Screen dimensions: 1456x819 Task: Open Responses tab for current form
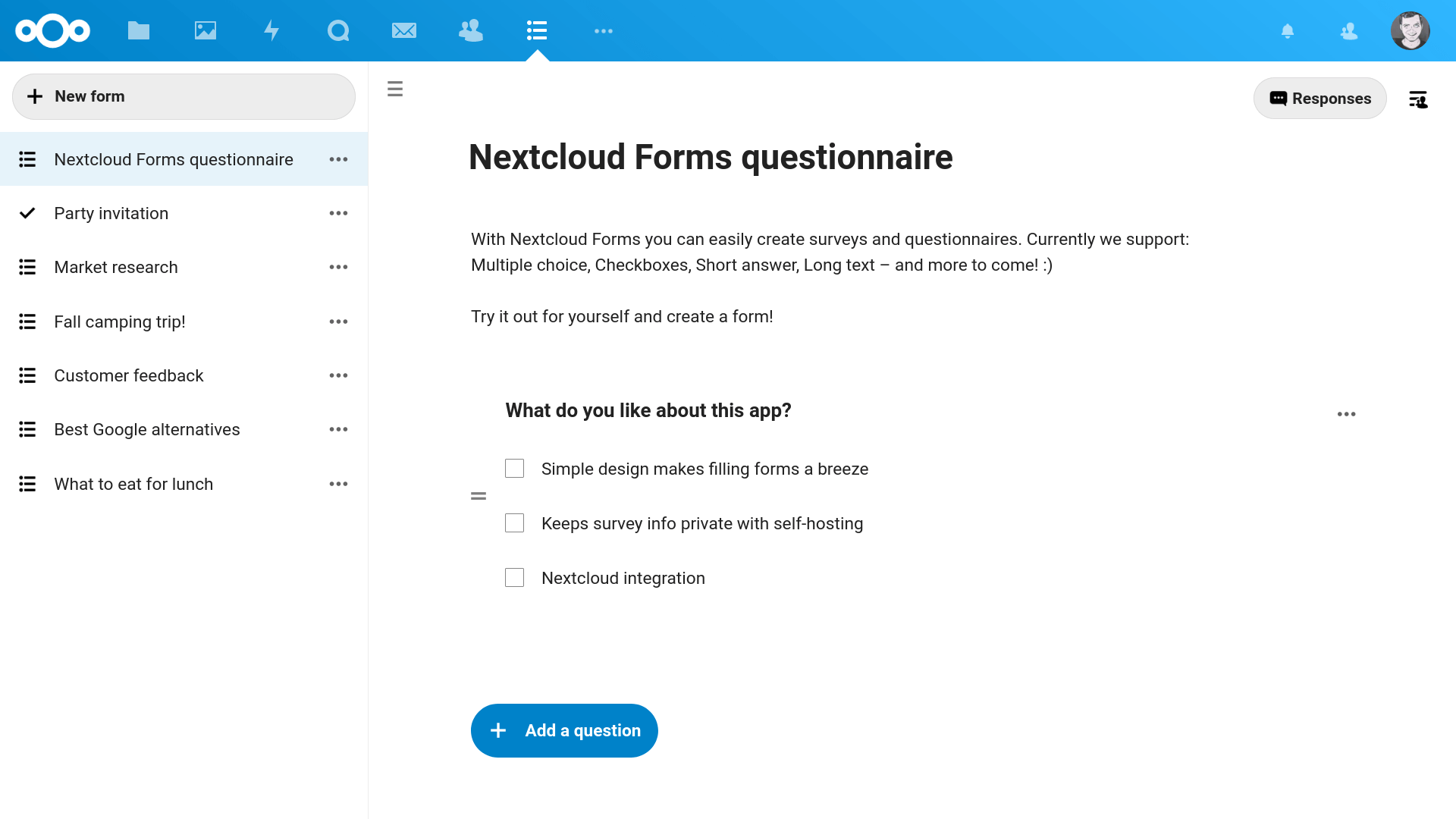pyautogui.click(x=1320, y=98)
